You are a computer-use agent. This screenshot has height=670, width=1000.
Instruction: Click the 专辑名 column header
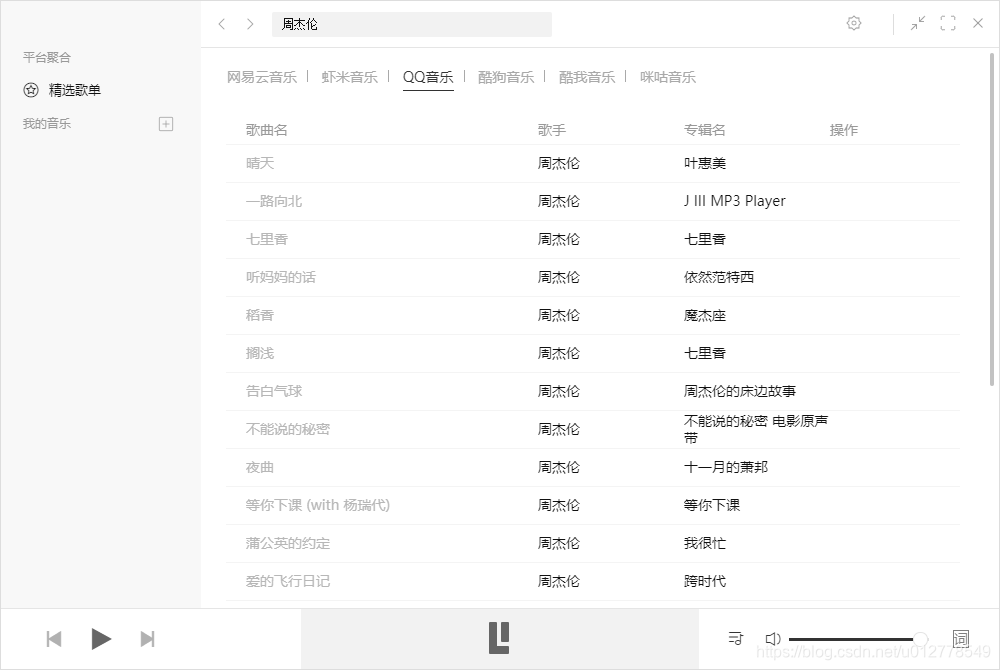click(x=705, y=130)
